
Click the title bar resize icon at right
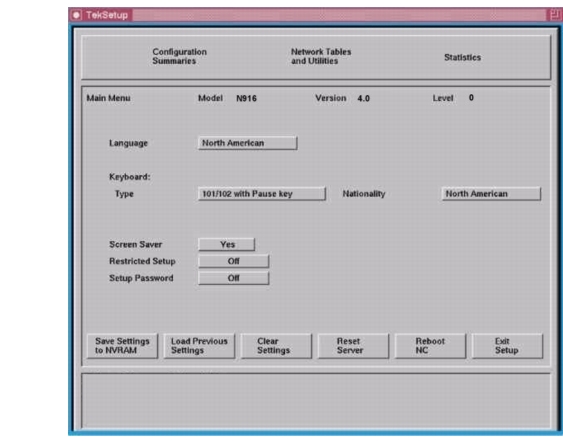pyautogui.click(x=554, y=15)
